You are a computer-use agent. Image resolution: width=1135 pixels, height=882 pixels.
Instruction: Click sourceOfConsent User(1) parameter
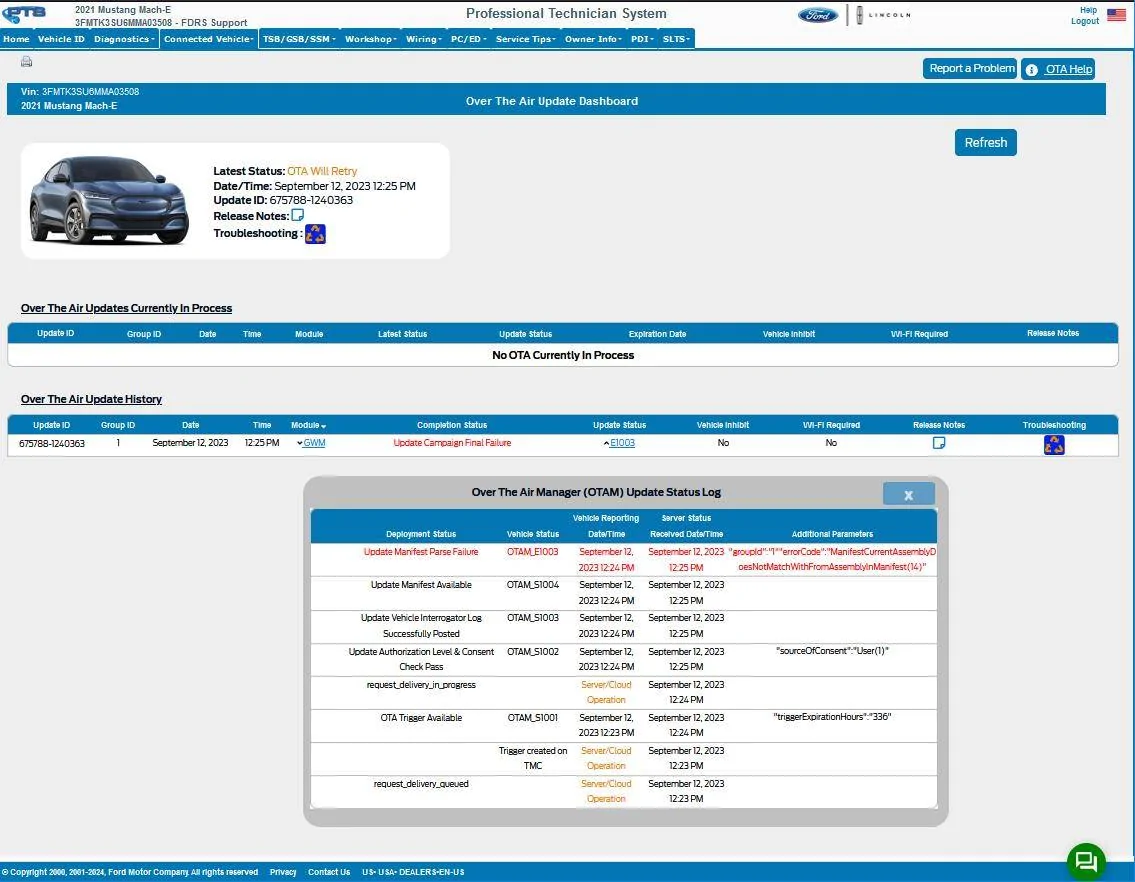(x=832, y=651)
